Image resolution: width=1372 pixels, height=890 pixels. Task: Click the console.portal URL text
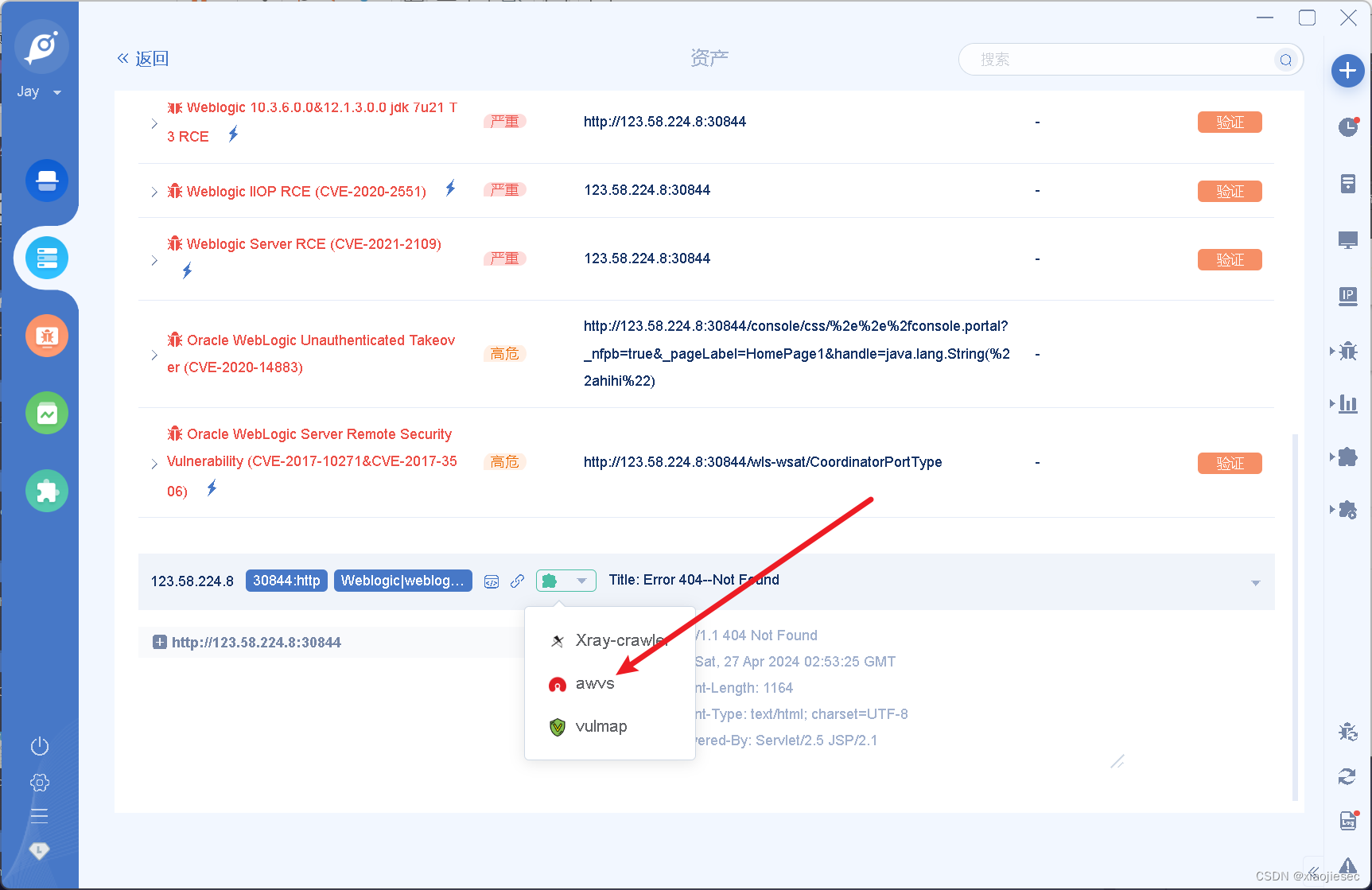[797, 354]
